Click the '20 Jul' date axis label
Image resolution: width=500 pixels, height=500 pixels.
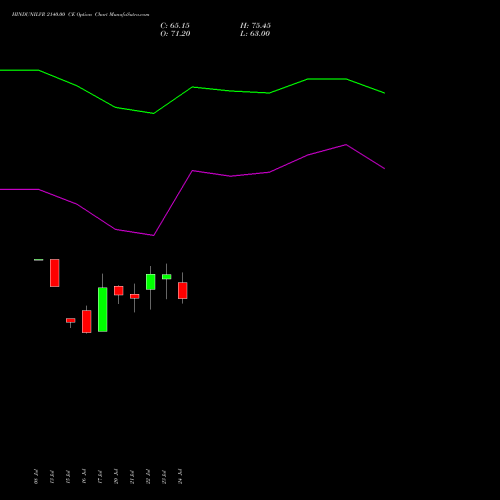pos(116,476)
